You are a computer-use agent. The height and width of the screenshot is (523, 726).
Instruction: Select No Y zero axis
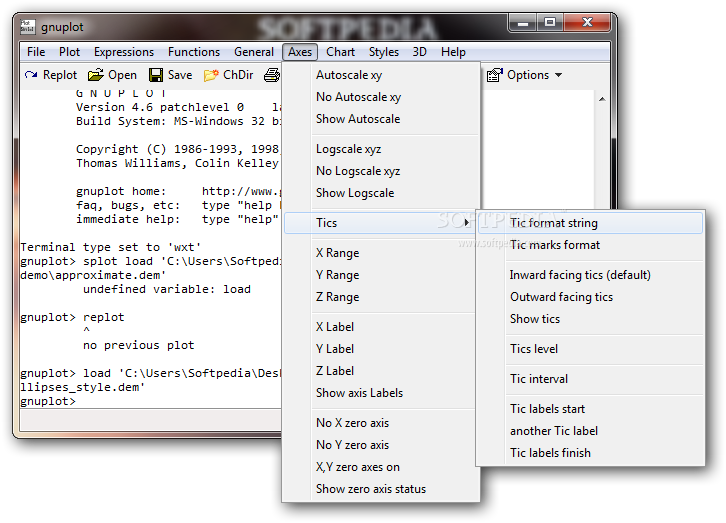point(381,445)
